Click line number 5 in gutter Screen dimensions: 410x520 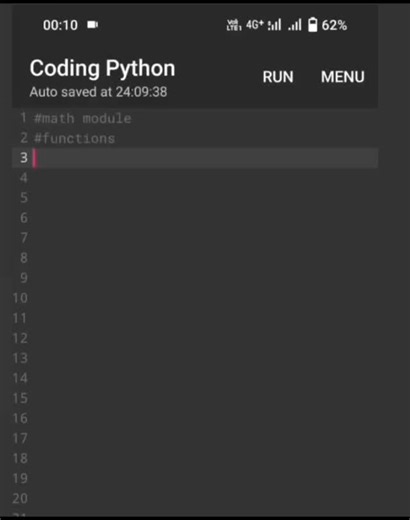pyautogui.click(x=23, y=198)
